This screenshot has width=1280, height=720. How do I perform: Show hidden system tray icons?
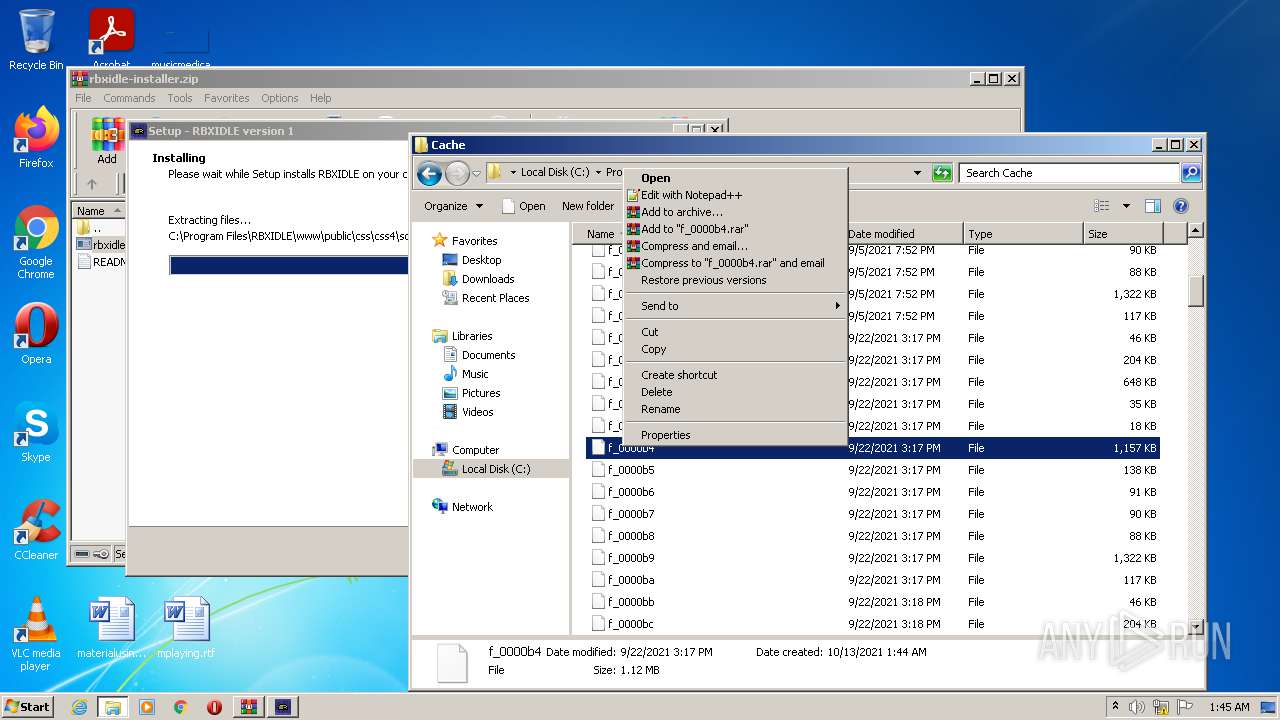pyautogui.click(x=1115, y=706)
